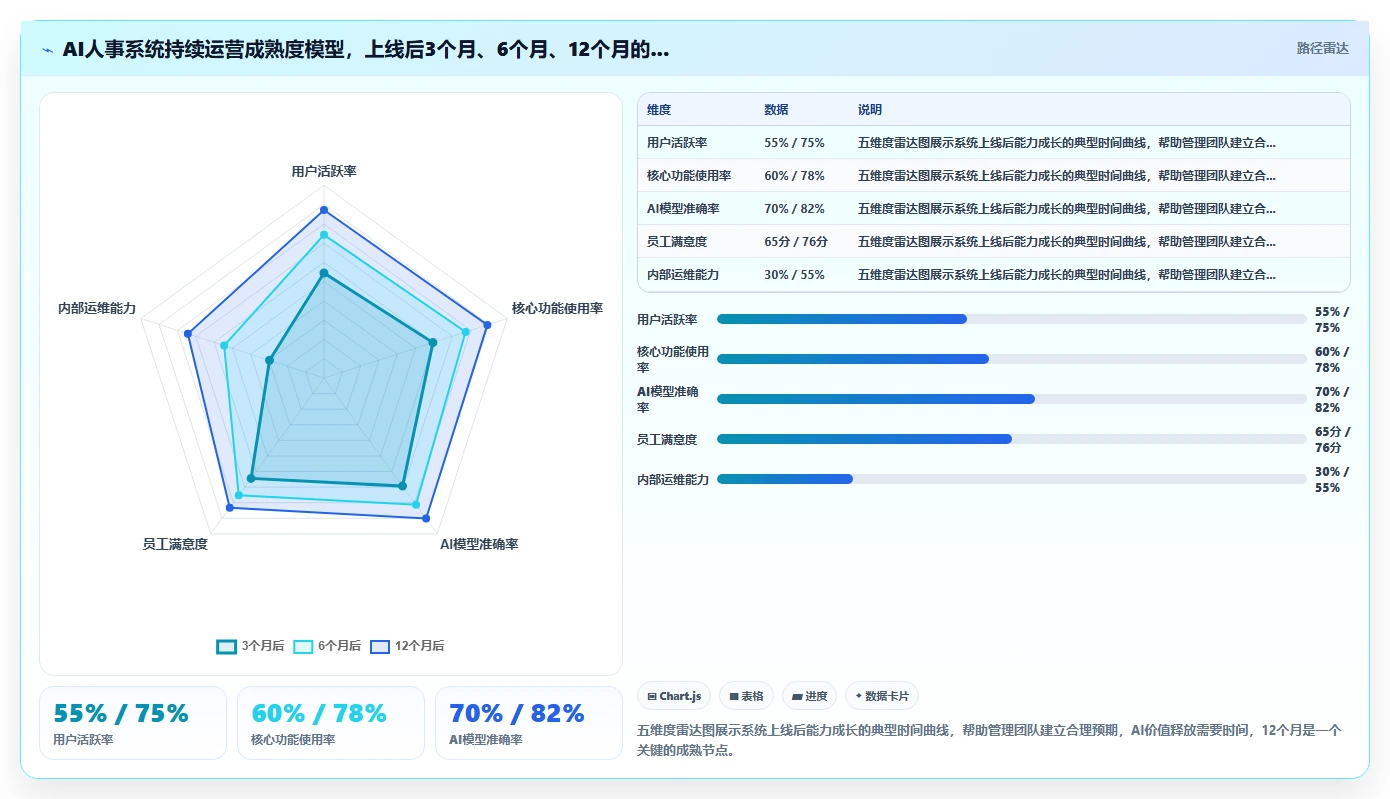The width and height of the screenshot is (1390, 799).
Task: Click the AI模型准确率 radar axis label
Action: (479, 544)
